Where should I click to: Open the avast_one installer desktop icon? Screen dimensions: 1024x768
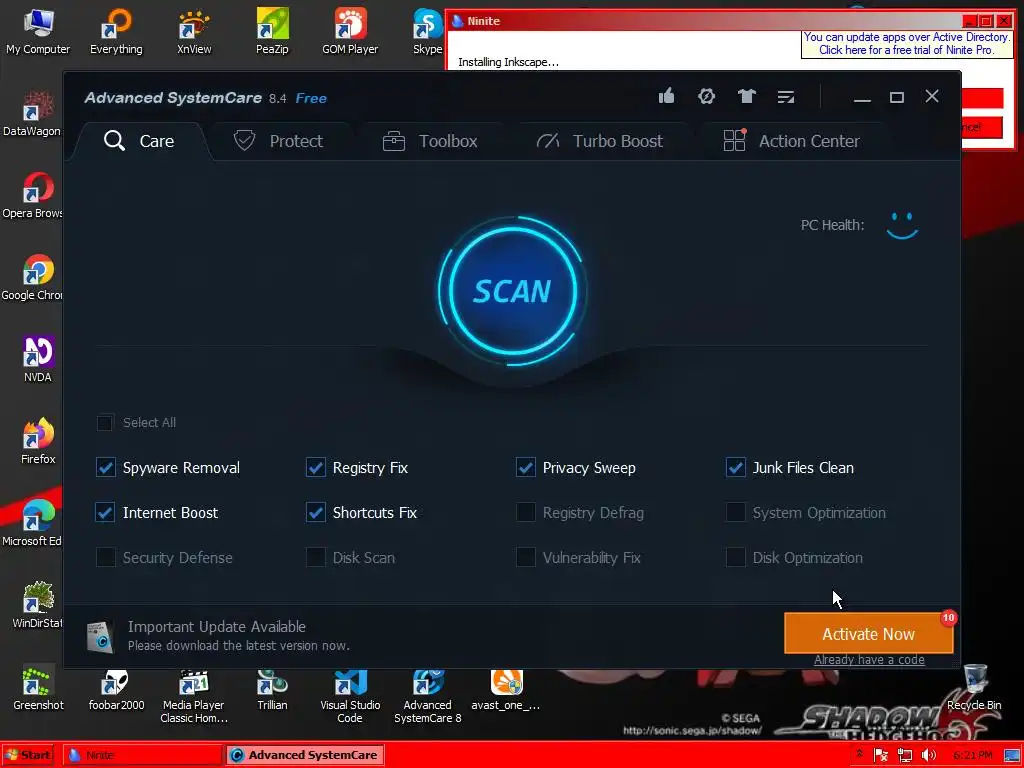506,691
